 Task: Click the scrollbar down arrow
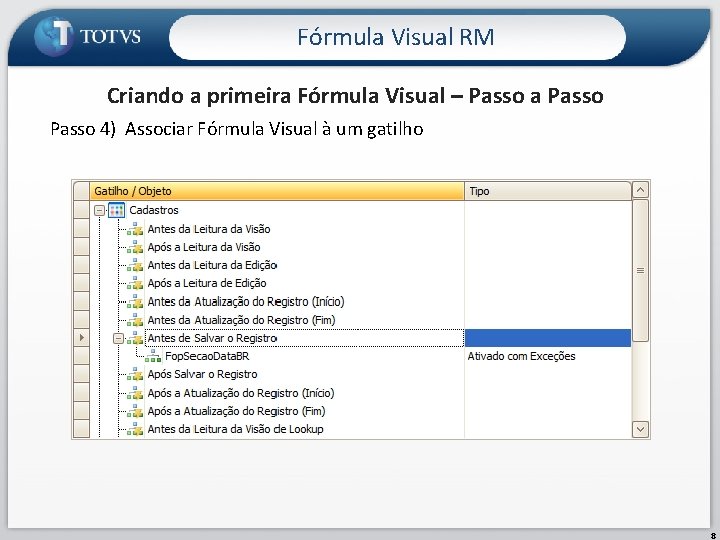point(640,430)
